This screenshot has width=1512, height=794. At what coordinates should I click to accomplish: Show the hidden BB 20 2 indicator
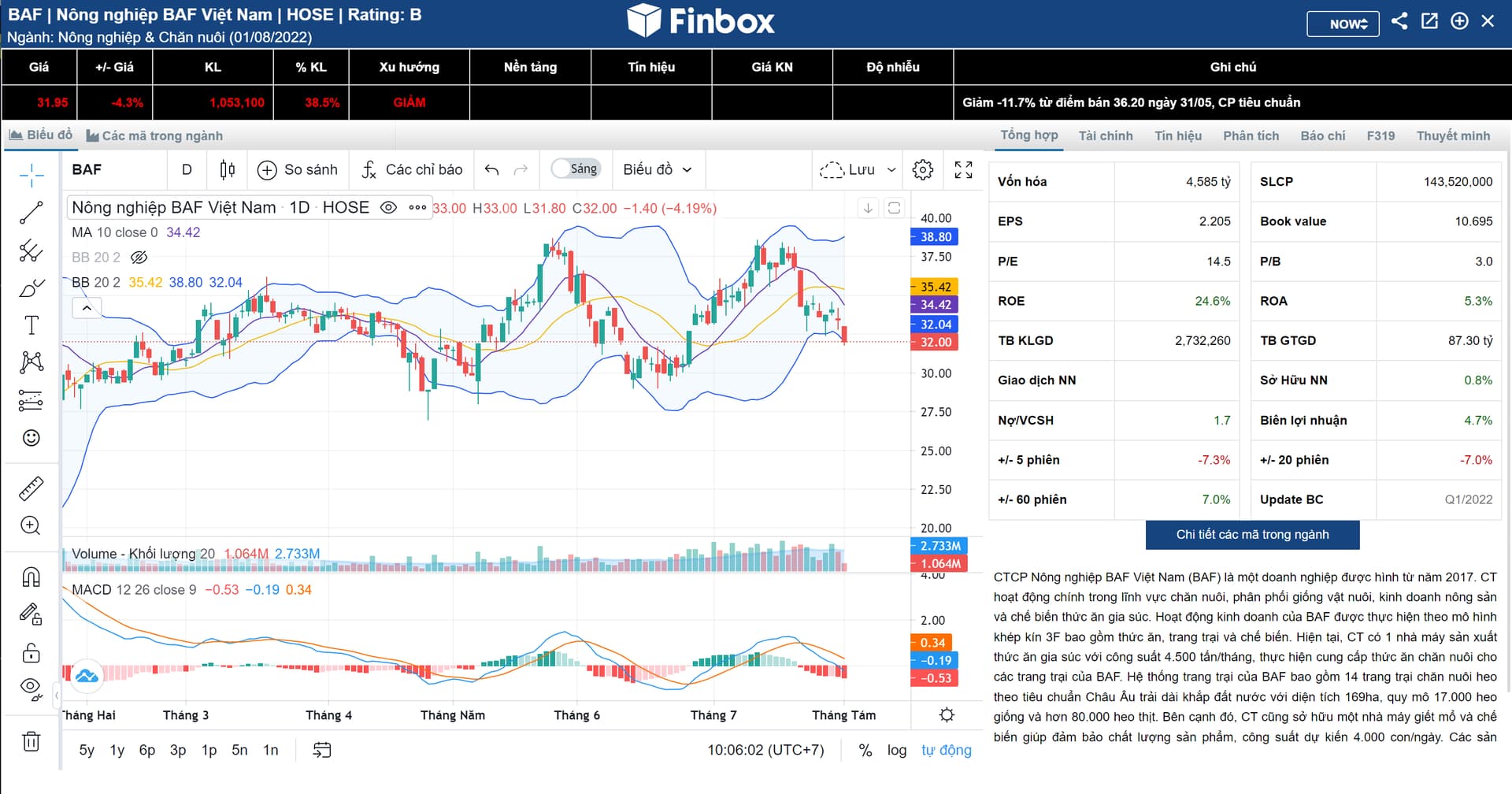pos(139,258)
